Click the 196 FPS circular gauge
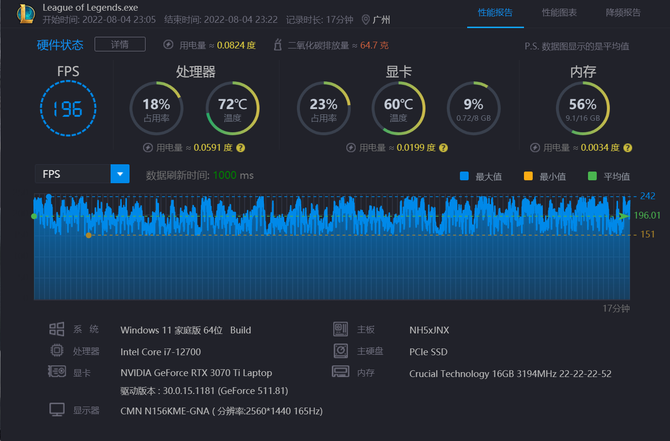Viewport: 670px width, 441px height. click(x=68, y=109)
